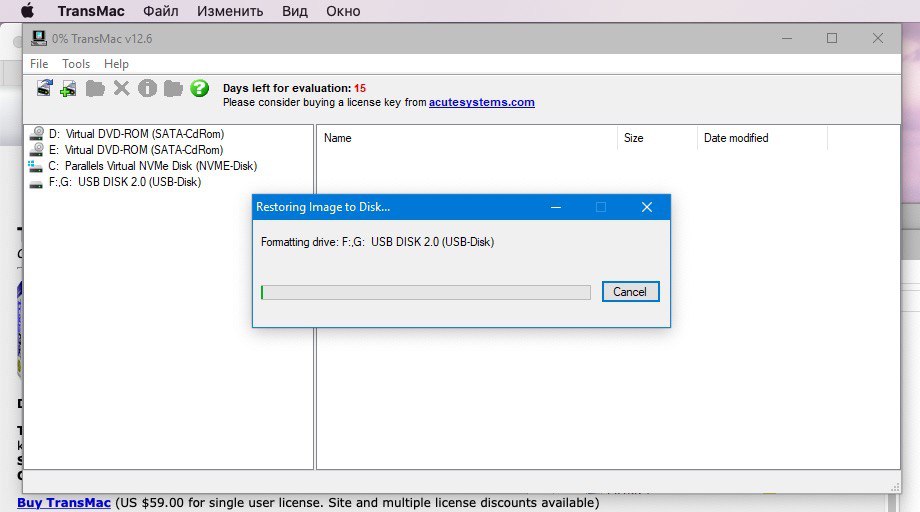Open the Изменить menu
The image size is (920, 512).
pyautogui.click(x=230, y=11)
